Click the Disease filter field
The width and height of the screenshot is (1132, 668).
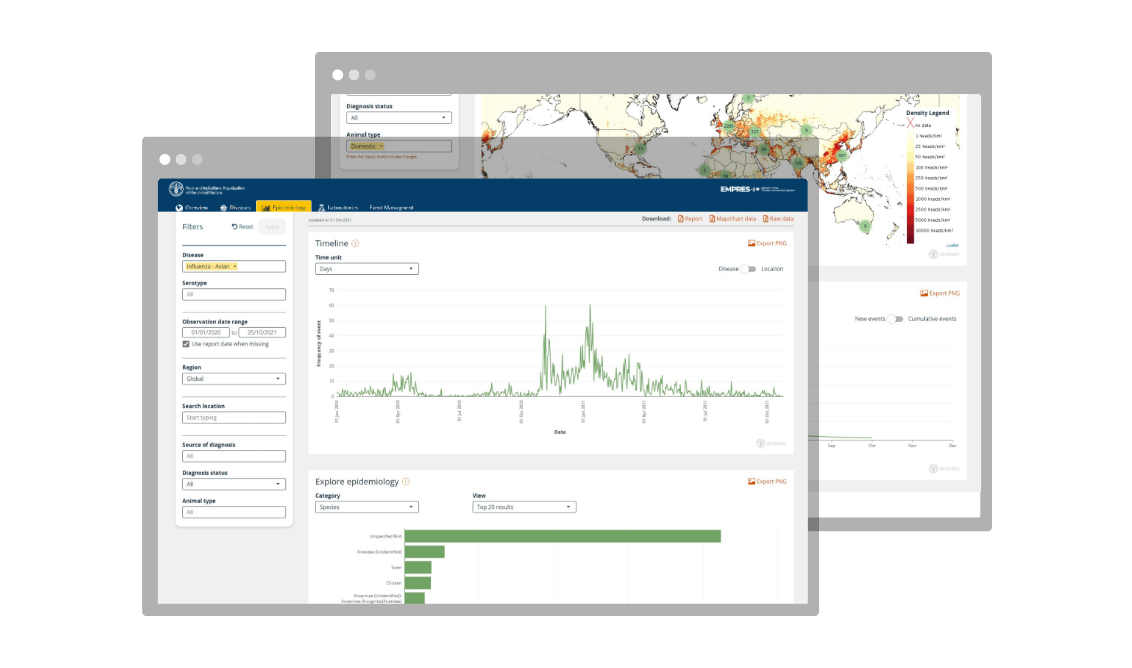coord(234,266)
